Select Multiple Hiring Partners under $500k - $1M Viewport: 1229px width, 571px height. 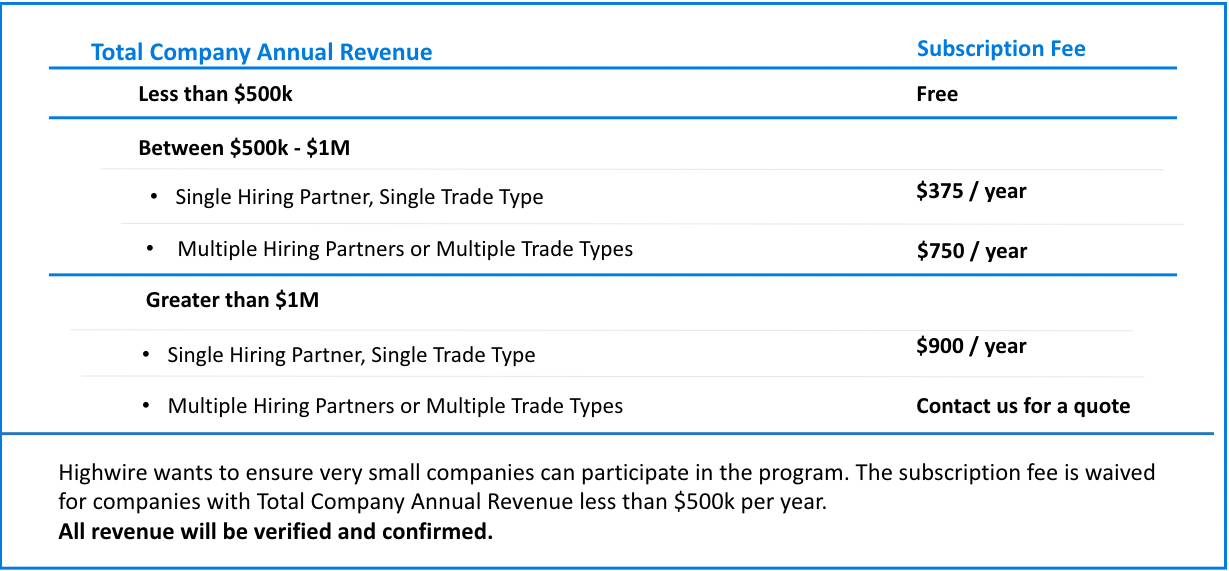[405, 249]
